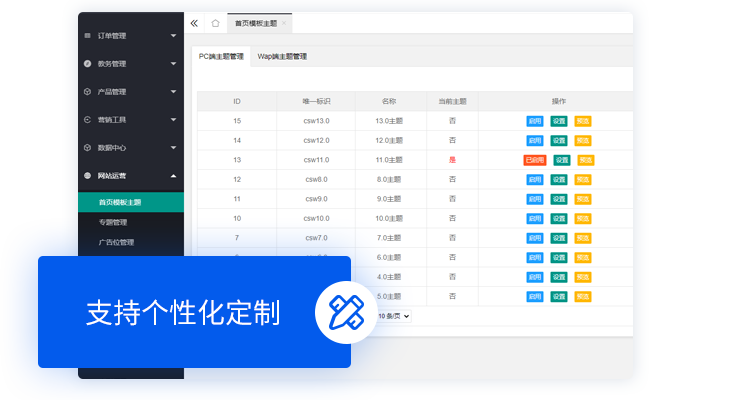The image size is (750, 400).
Task: Click 启用 button for the 13.0主题 row
Action: click(535, 121)
